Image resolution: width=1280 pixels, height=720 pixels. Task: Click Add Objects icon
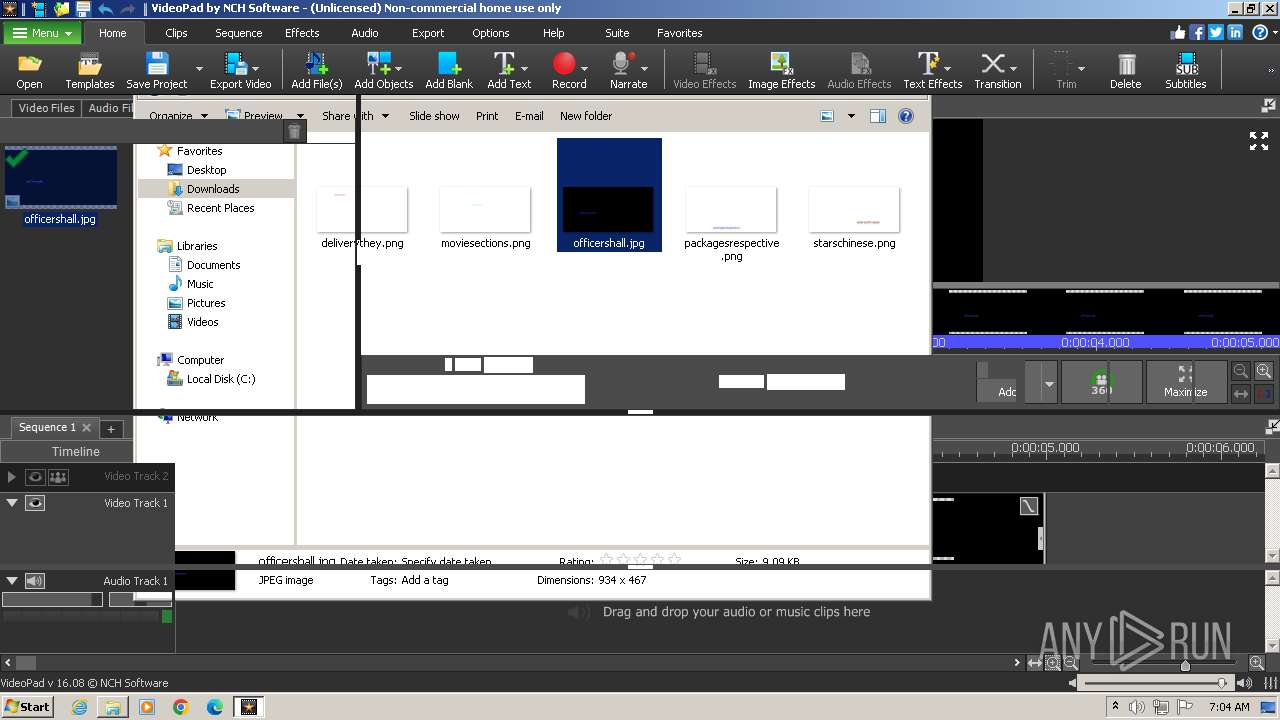point(378,70)
